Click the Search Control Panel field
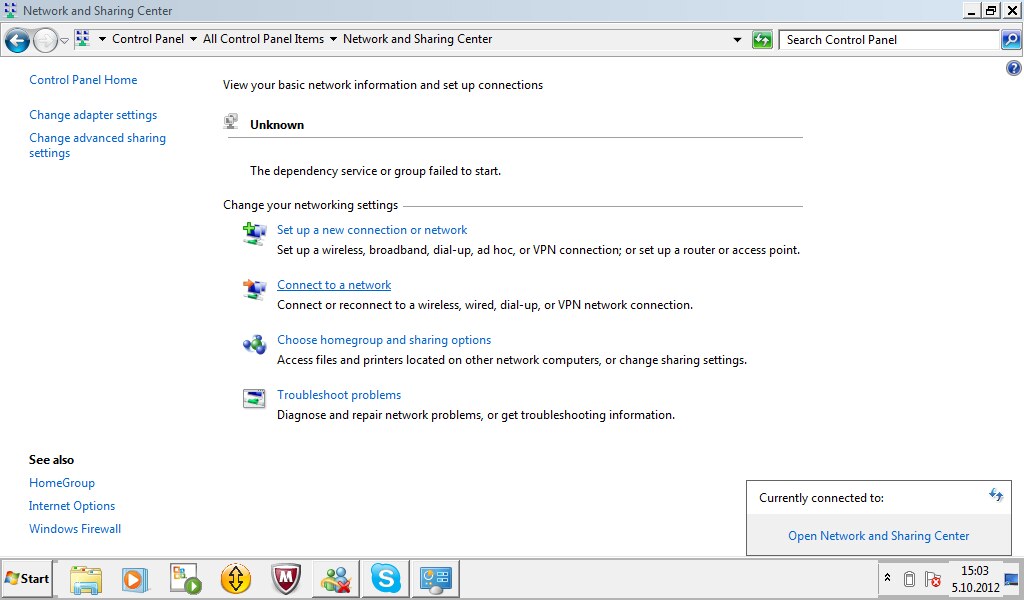 pyautogui.click(x=889, y=40)
